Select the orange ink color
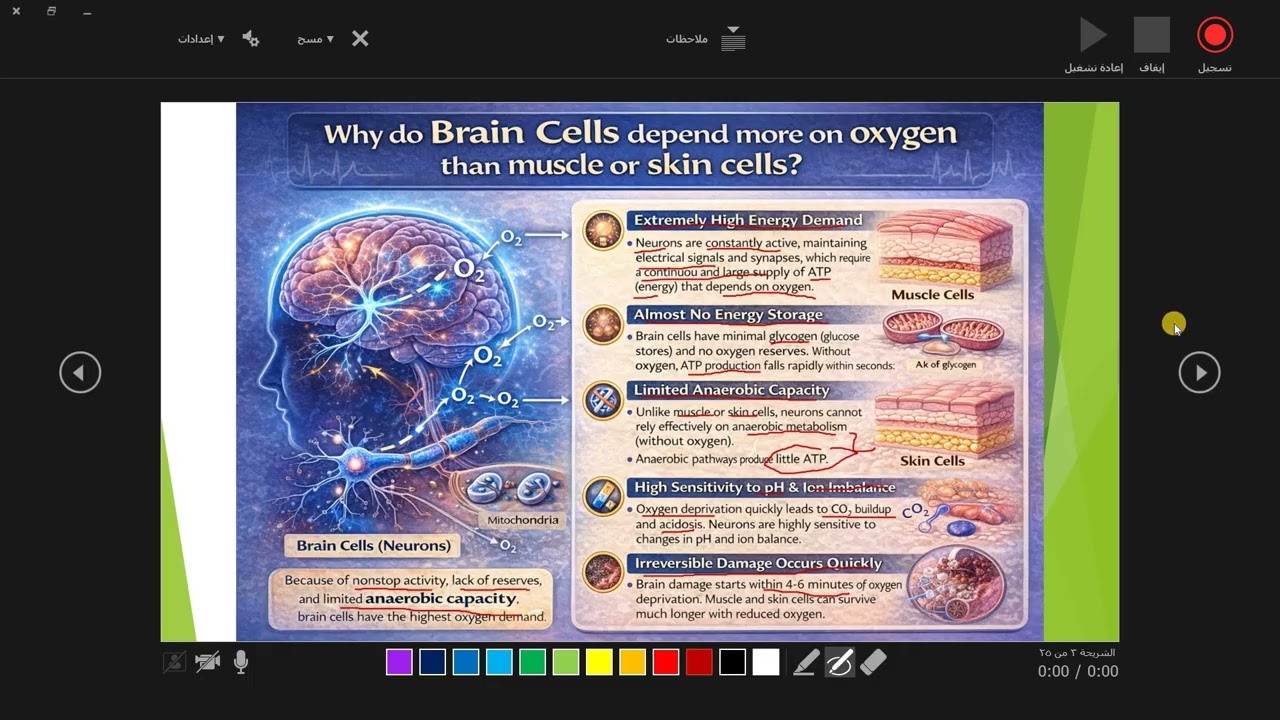Image resolution: width=1280 pixels, height=720 pixels. (x=632, y=662)
